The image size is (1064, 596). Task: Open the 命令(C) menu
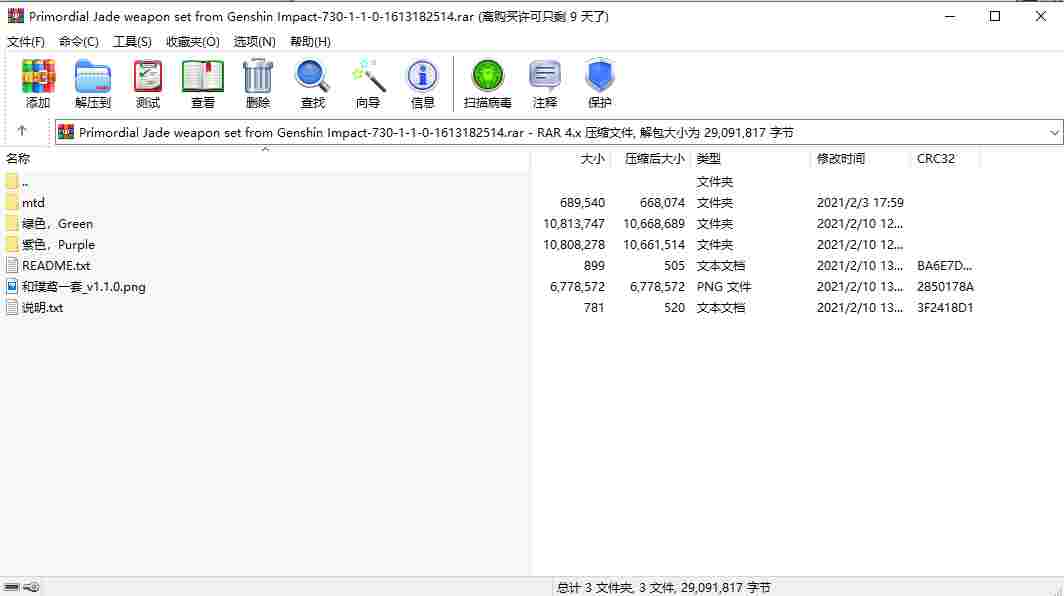coord(79,41)
